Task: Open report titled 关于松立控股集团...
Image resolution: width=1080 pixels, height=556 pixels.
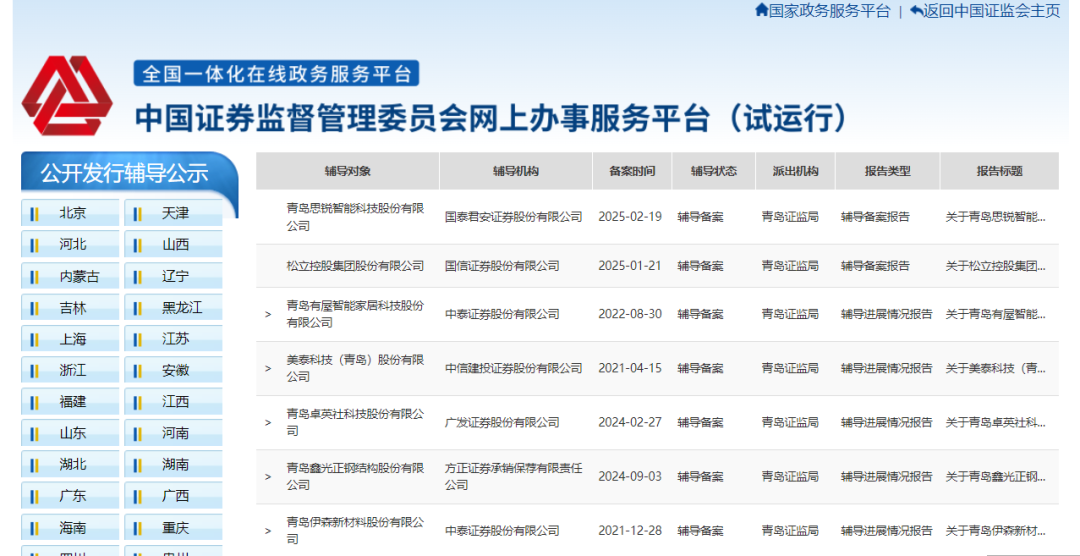Action: 995,266
